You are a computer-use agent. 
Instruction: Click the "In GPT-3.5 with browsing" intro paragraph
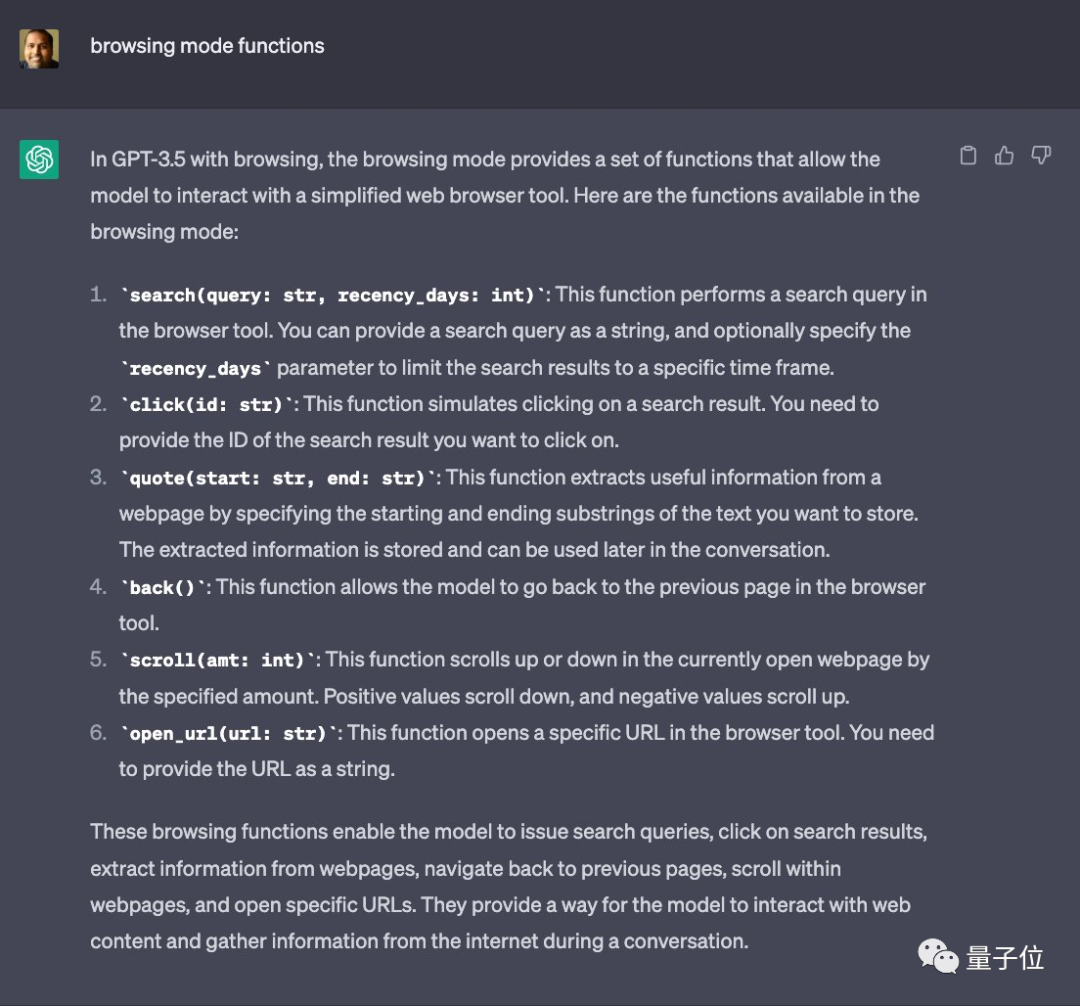coord(500,195)
